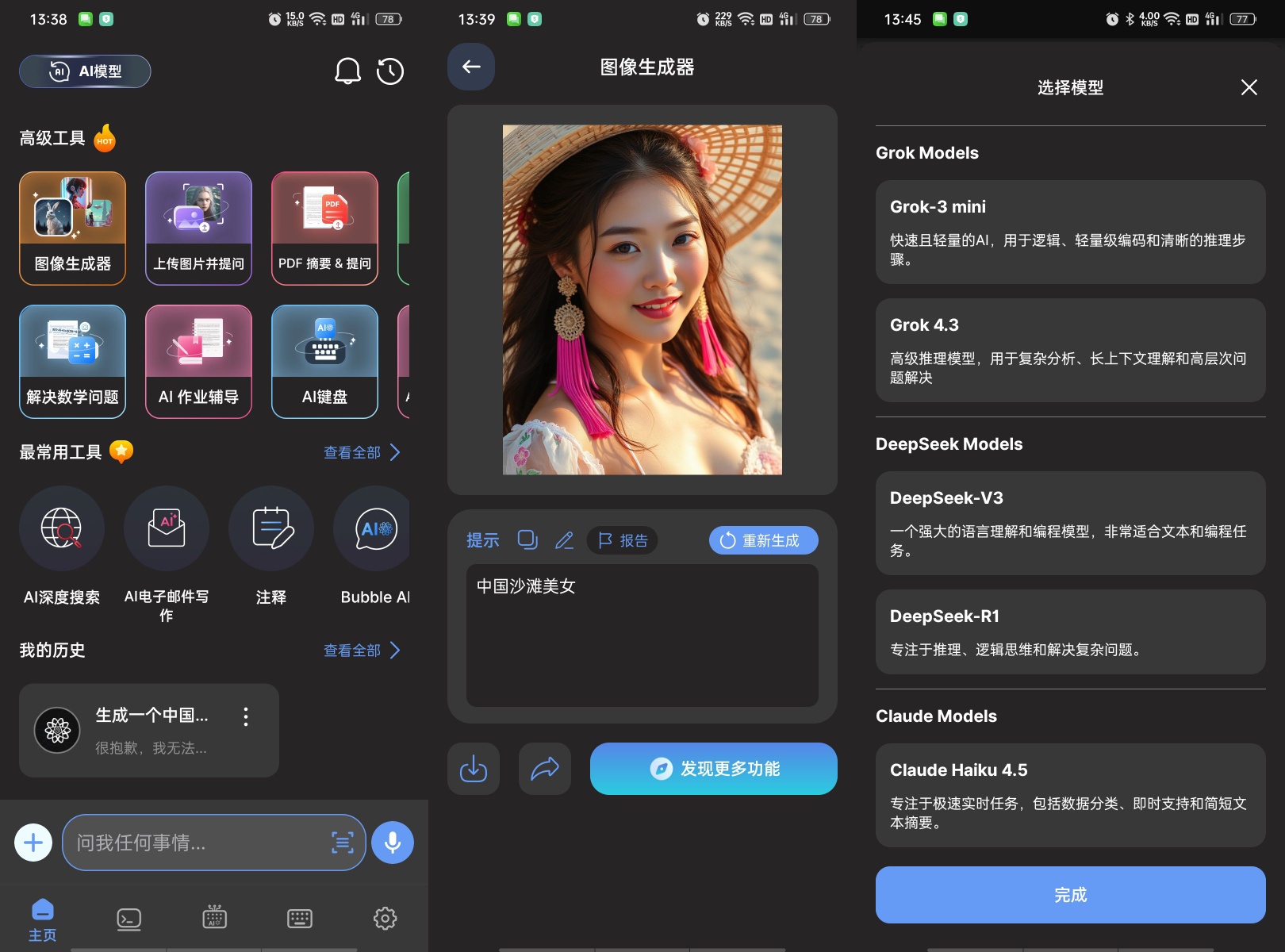The width and height of the screenshot is (1285, 952).
Task: Open the AI模型 selector pill
Action: click(85, 71)
